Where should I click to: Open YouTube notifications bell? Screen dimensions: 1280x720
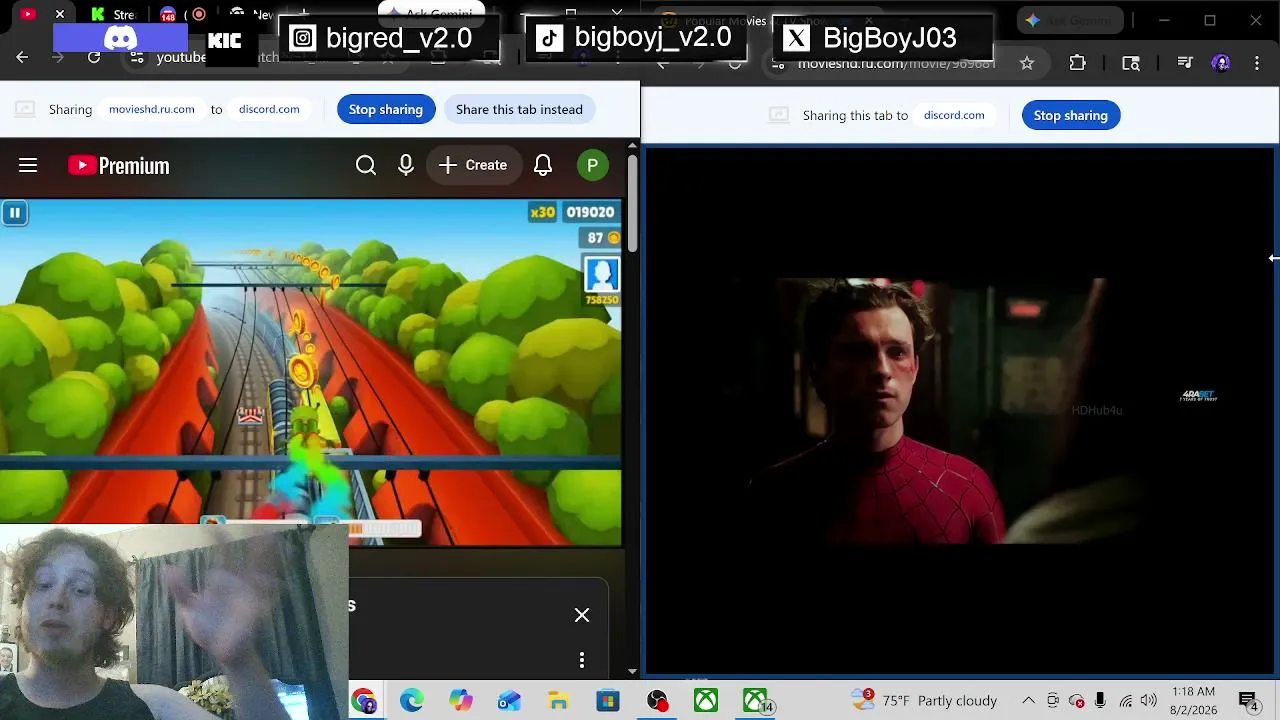point(543,165)
